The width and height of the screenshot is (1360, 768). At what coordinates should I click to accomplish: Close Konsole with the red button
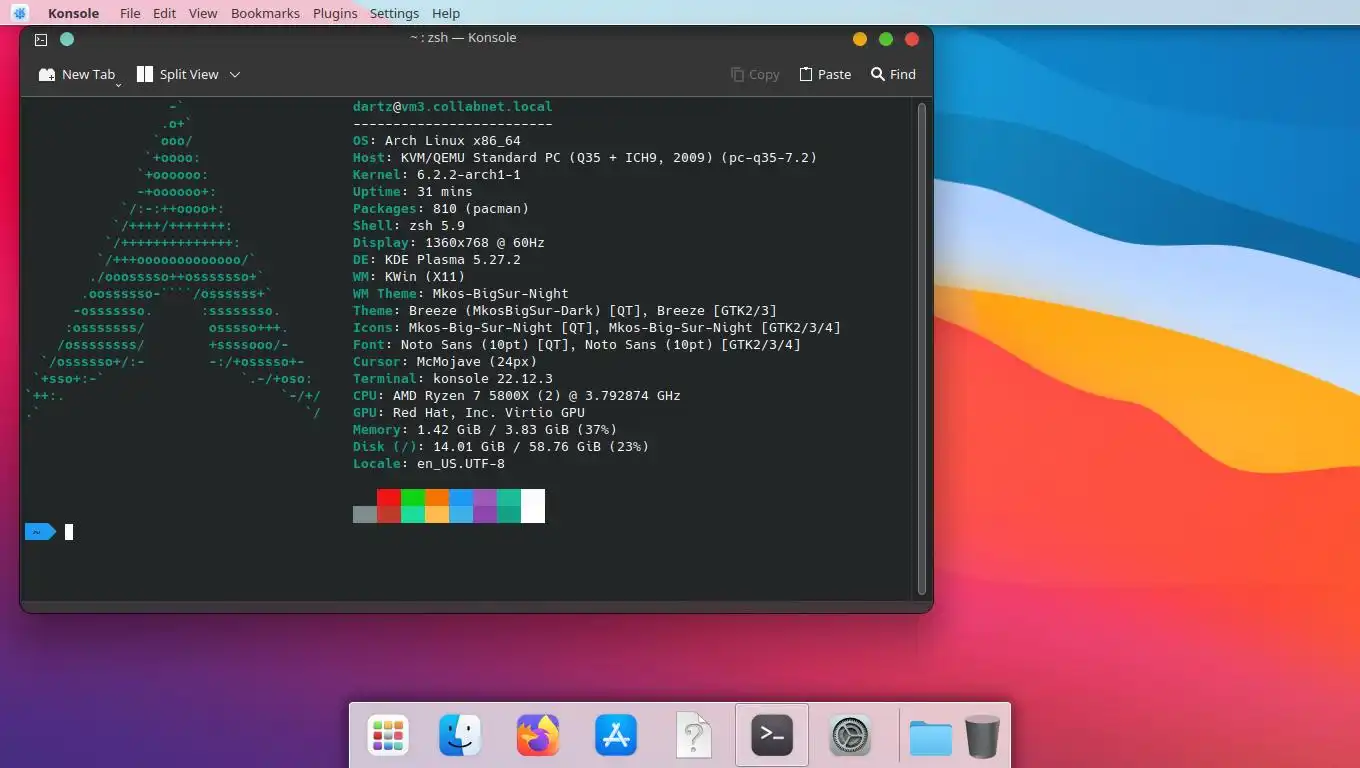pos(912,39)
